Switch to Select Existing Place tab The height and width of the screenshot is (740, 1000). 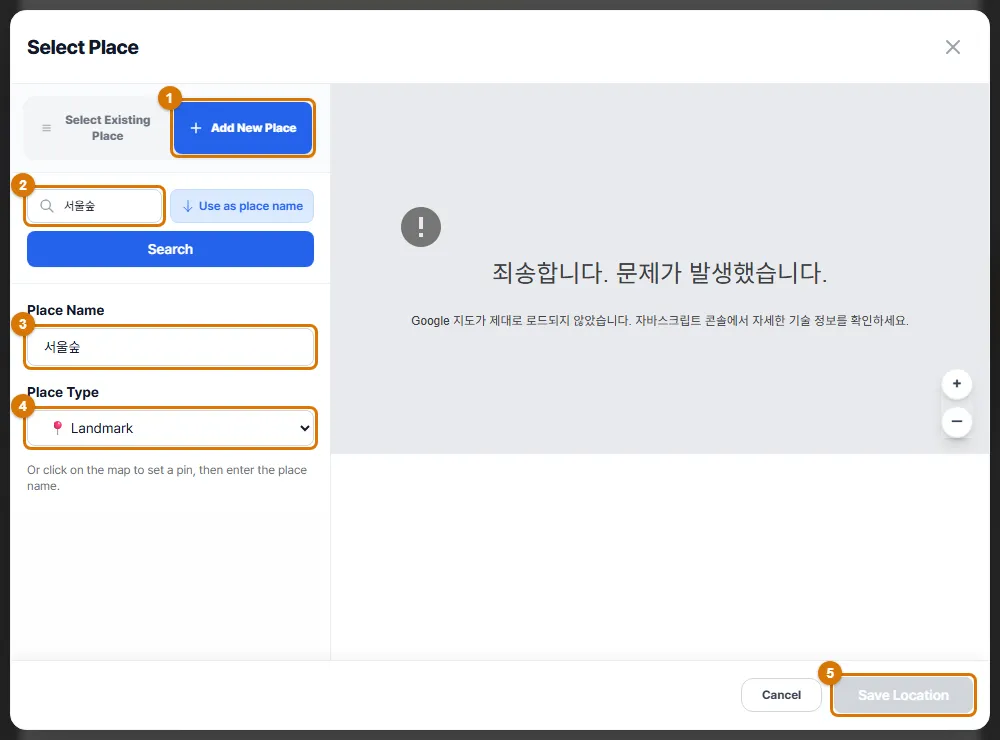tap(97, 128)
